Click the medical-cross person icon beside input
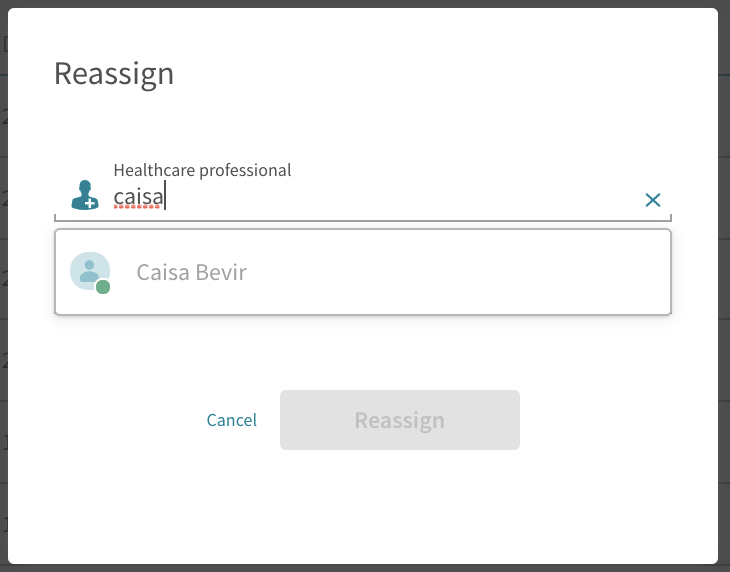730x572 pixels. click(x=85, y=195)
